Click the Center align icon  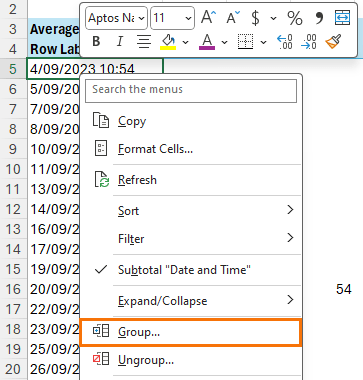tap(144, 42)
